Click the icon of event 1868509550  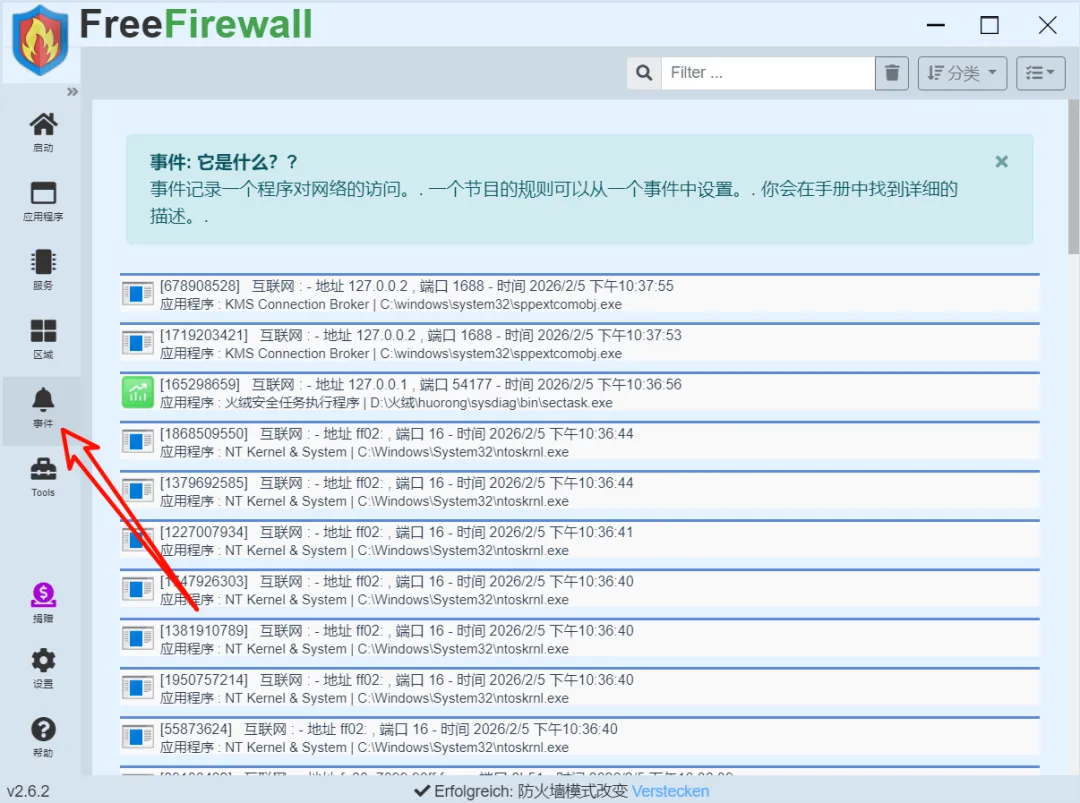coord(138,441)
